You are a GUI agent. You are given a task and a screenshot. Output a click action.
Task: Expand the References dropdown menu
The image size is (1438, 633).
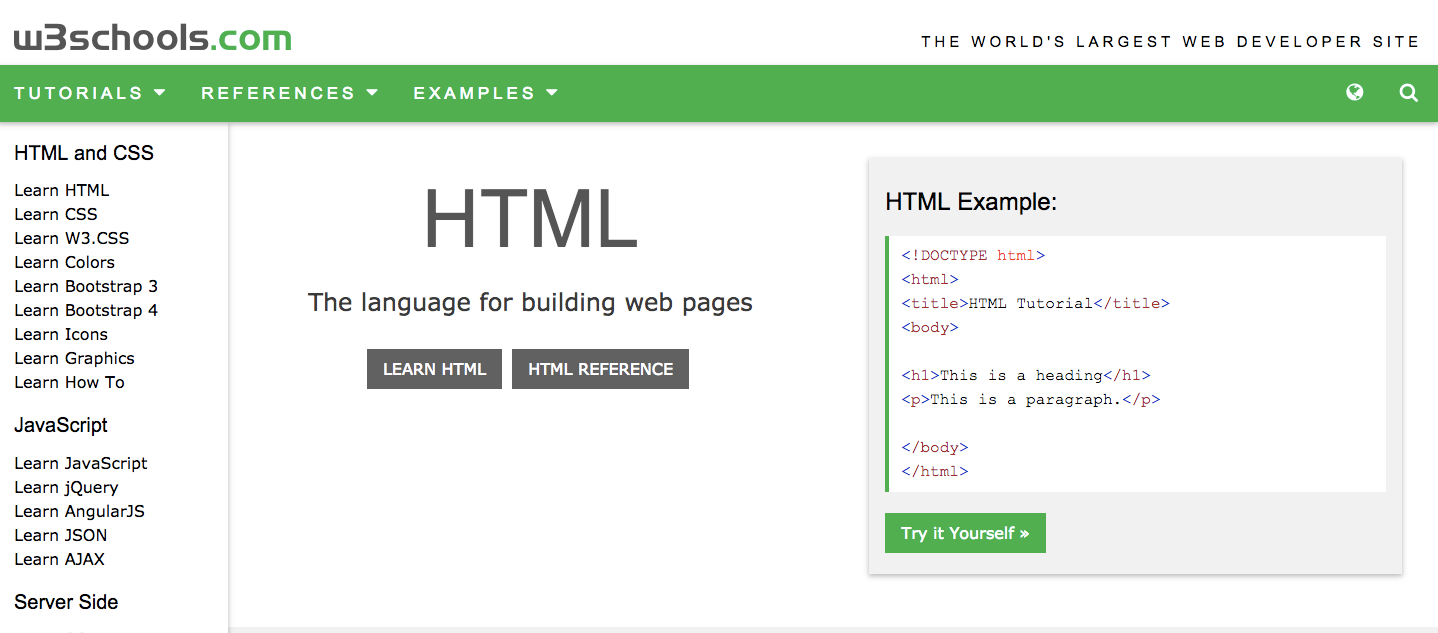tap(290, 93)
